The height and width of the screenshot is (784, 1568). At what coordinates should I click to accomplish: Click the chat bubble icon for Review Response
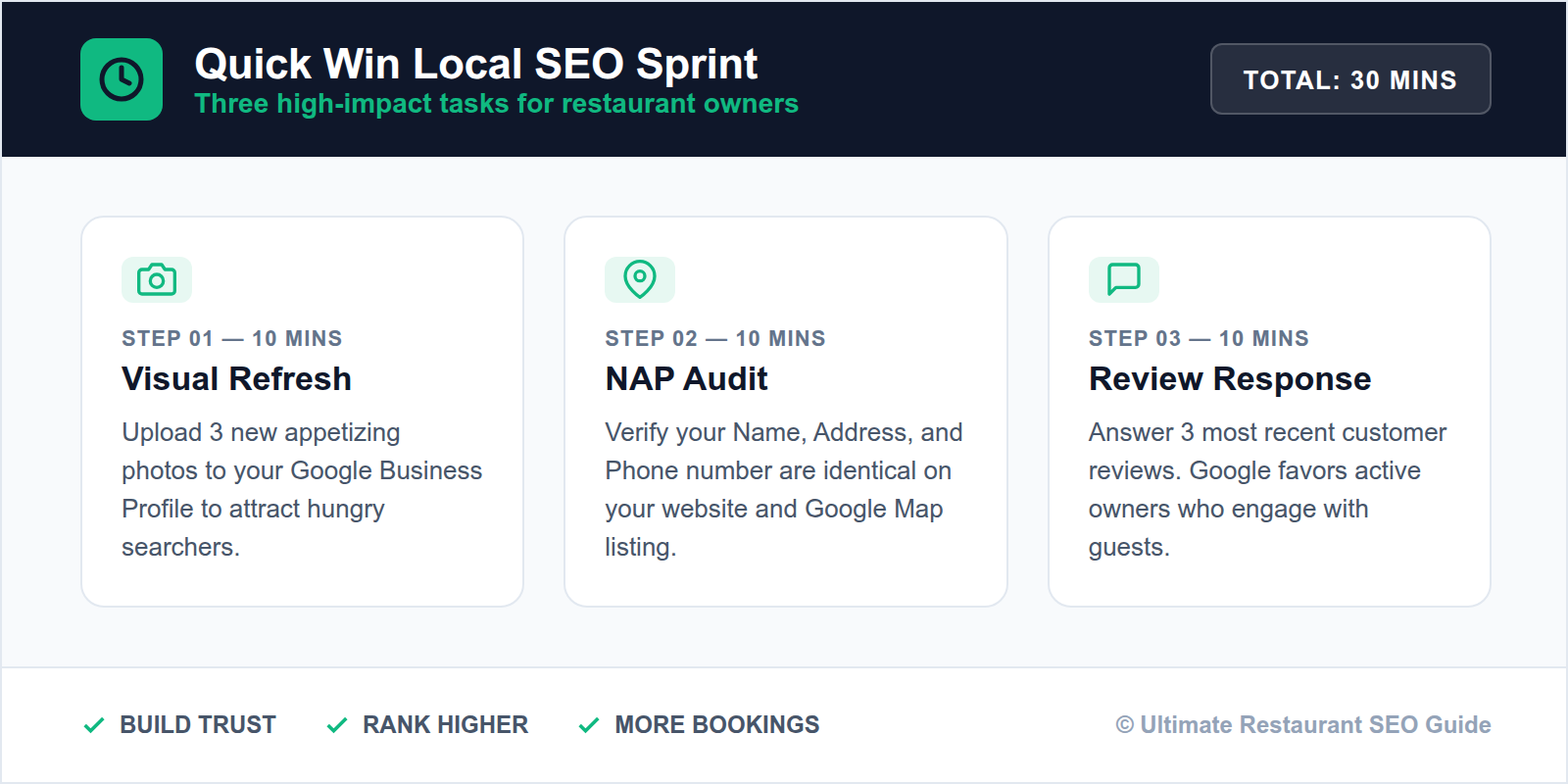[1124, 279]
